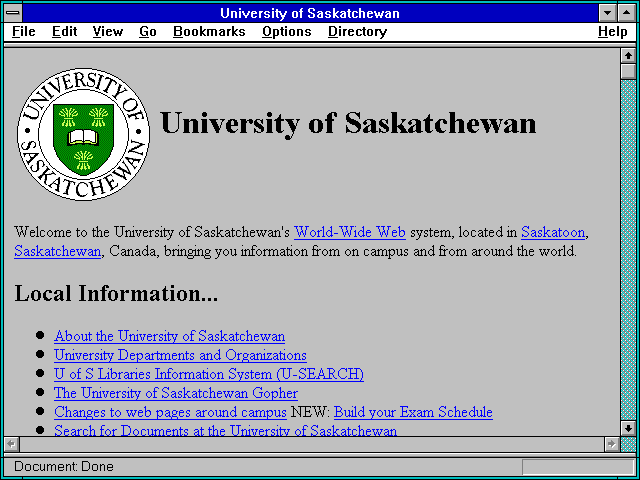Click Build your Exam Schedule link
This screenshot has height=480, width=640.
413,412
